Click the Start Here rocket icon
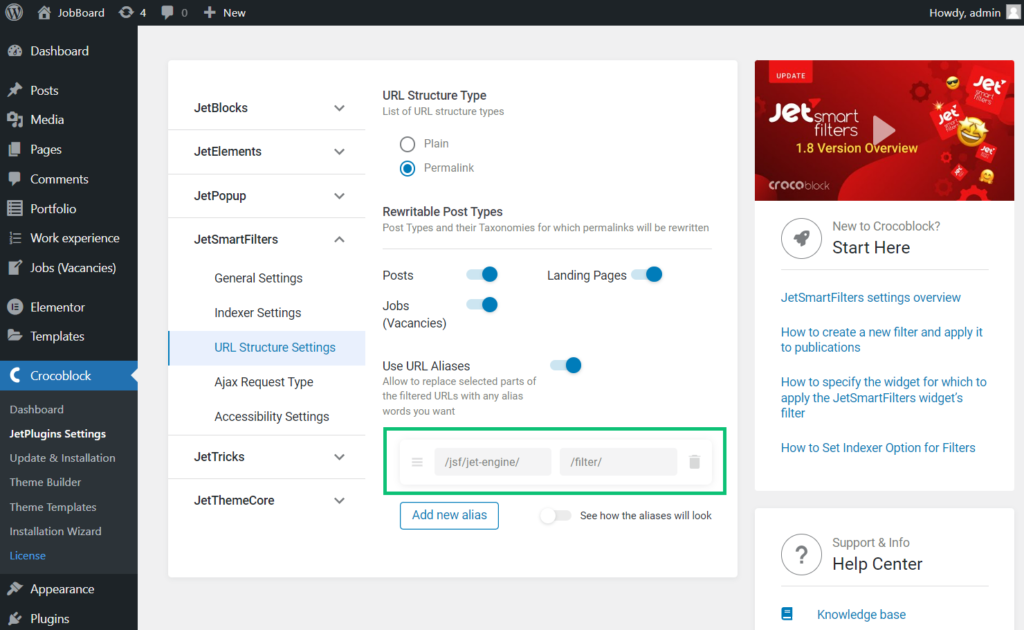Screen dimensions: 1024x630 [801, 238]
